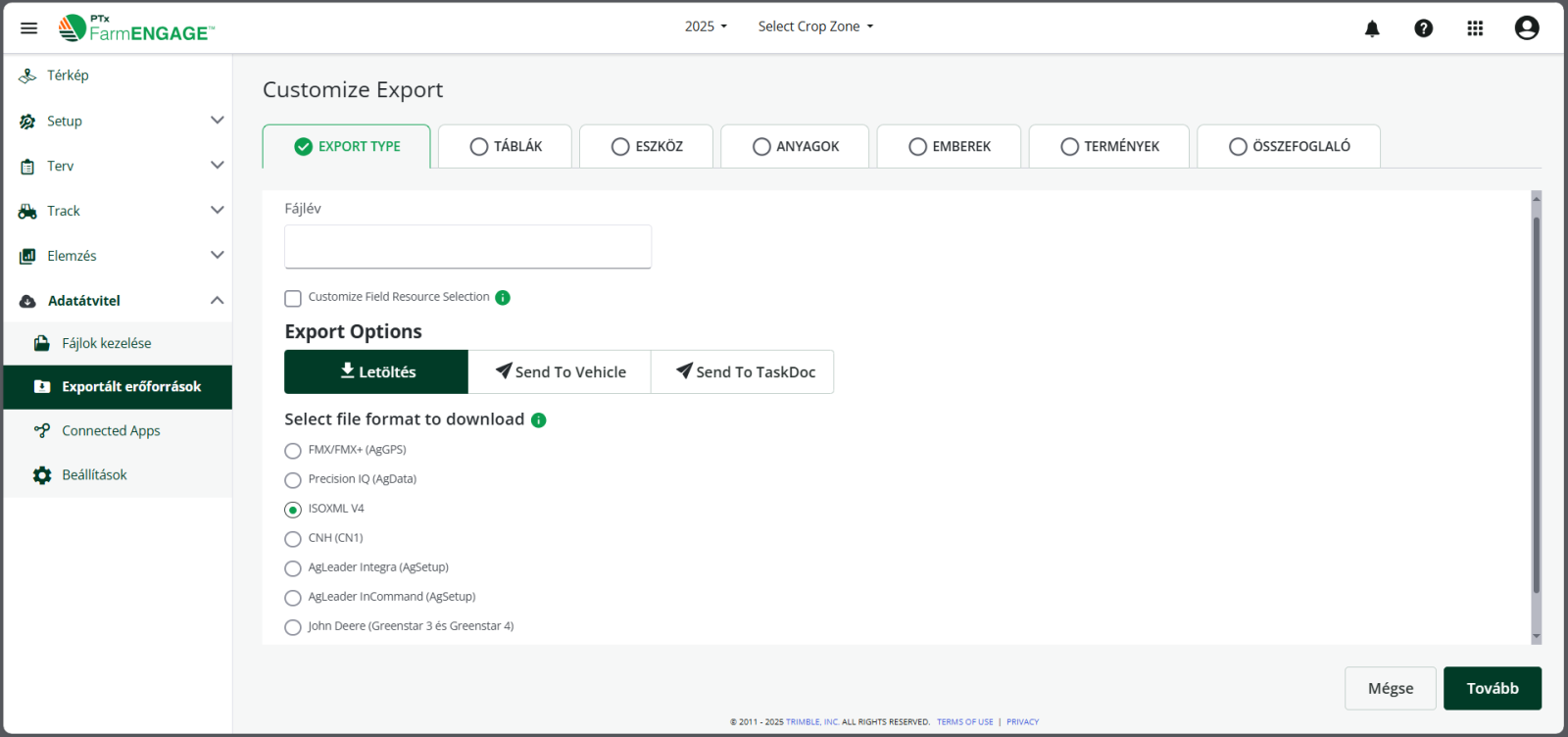Switch to the EMBEREK tab
Image resolution: width=1568 pixels, height=737 pixels.
click(x=949, y=146)
